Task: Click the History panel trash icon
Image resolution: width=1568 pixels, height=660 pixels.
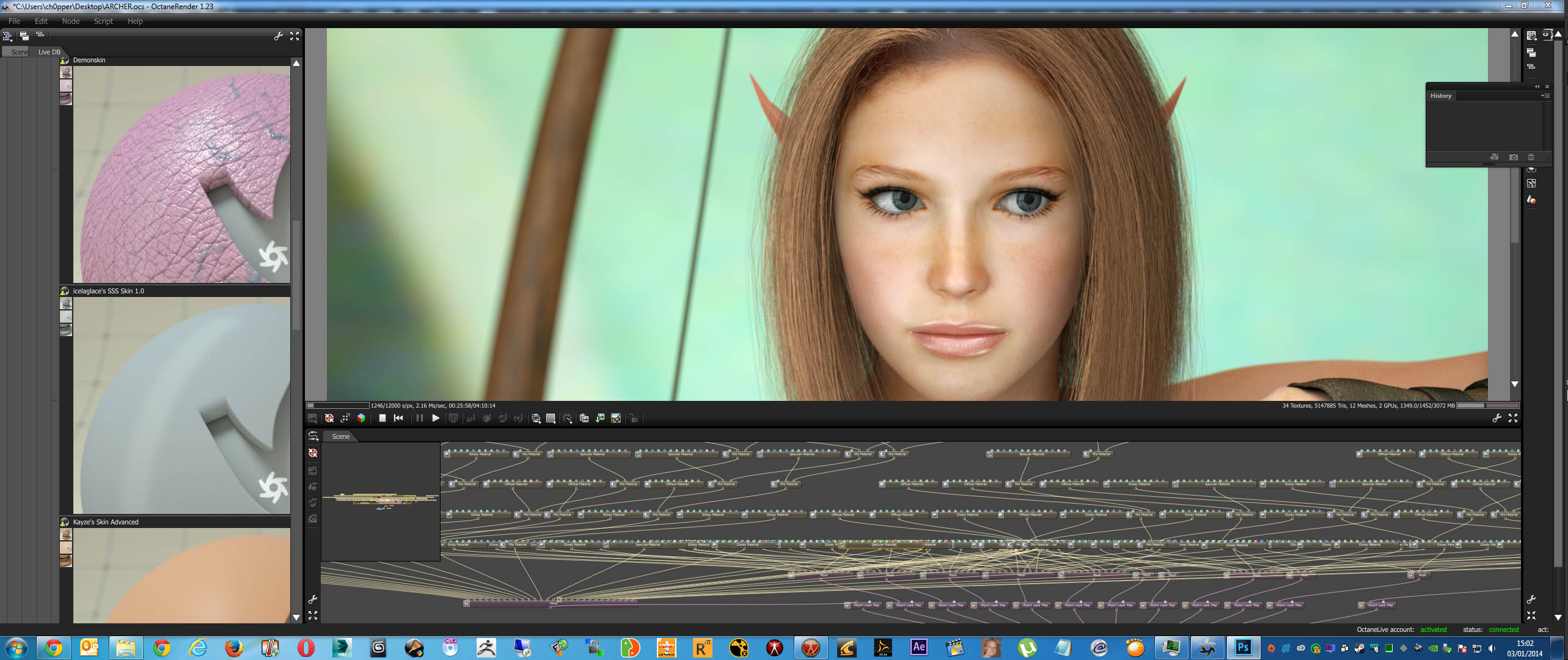Action: coord(1531,158)
